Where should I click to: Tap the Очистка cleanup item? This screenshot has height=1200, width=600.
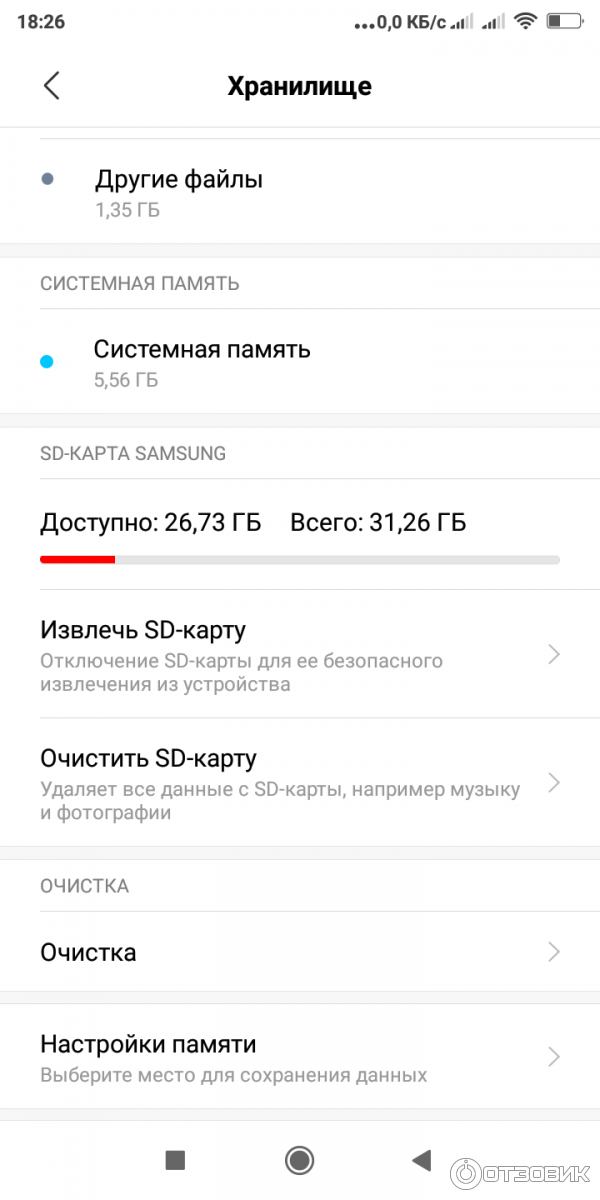coord(88,952)
